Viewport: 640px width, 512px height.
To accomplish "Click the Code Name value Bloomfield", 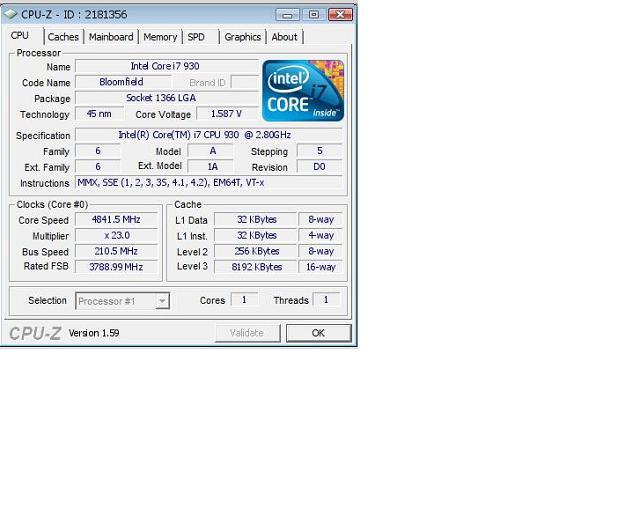I will (122, 82).
